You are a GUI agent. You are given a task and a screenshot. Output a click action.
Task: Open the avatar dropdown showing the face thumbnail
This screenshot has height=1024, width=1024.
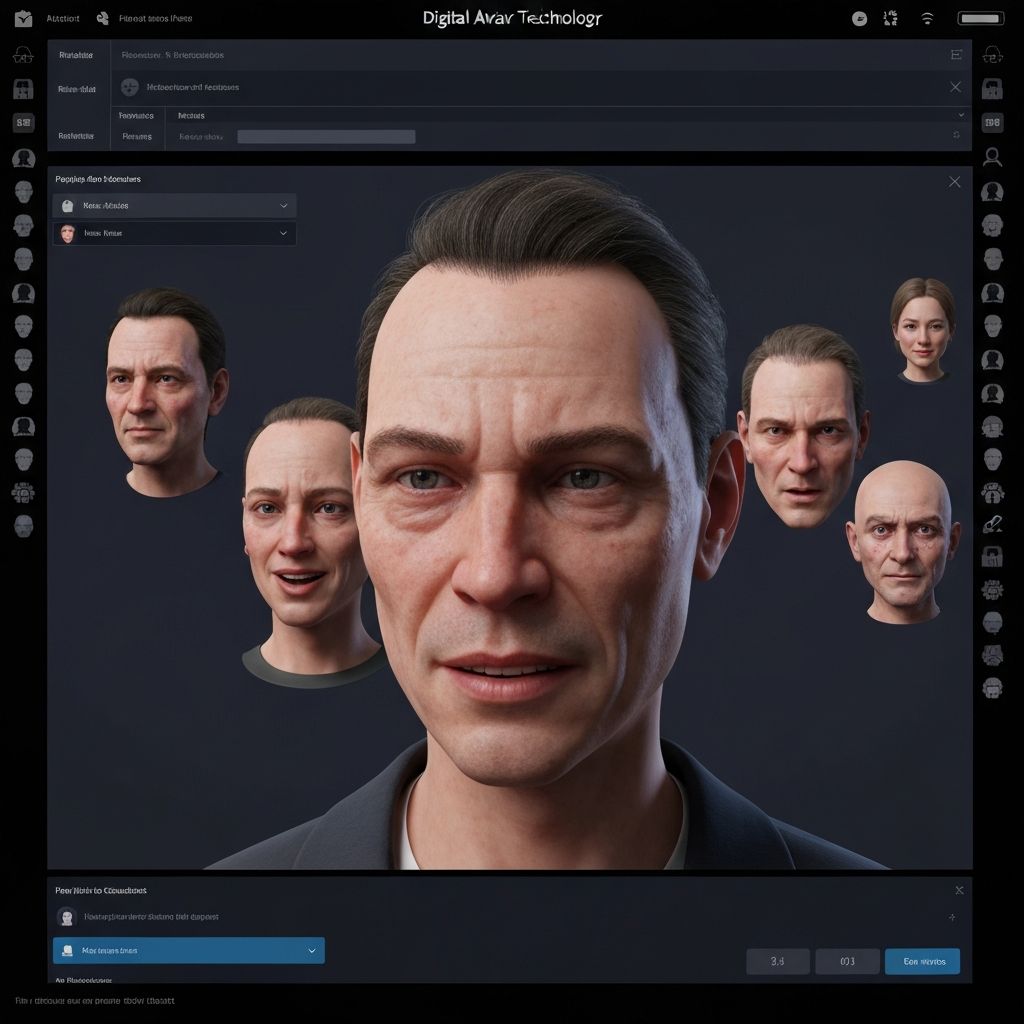[x=175, y=233]
